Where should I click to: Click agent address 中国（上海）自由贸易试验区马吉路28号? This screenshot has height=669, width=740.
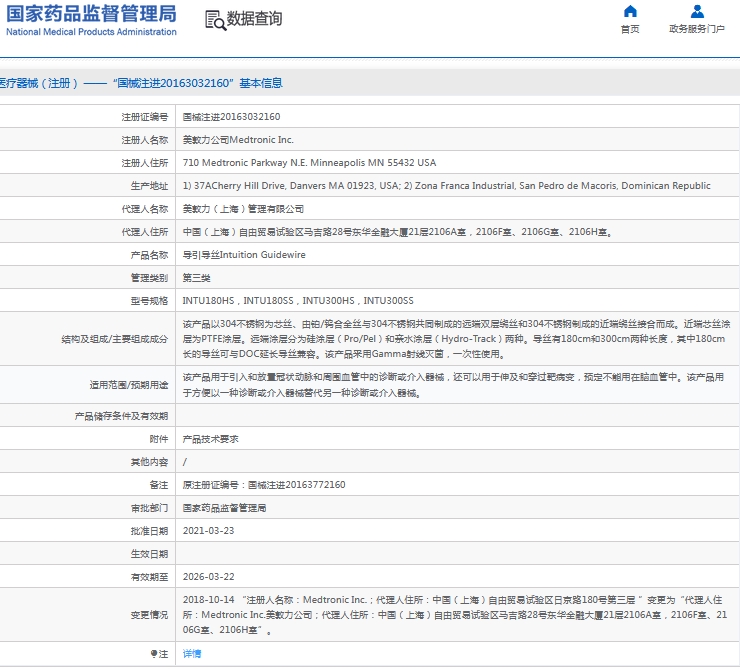click(x=397, y=232)
